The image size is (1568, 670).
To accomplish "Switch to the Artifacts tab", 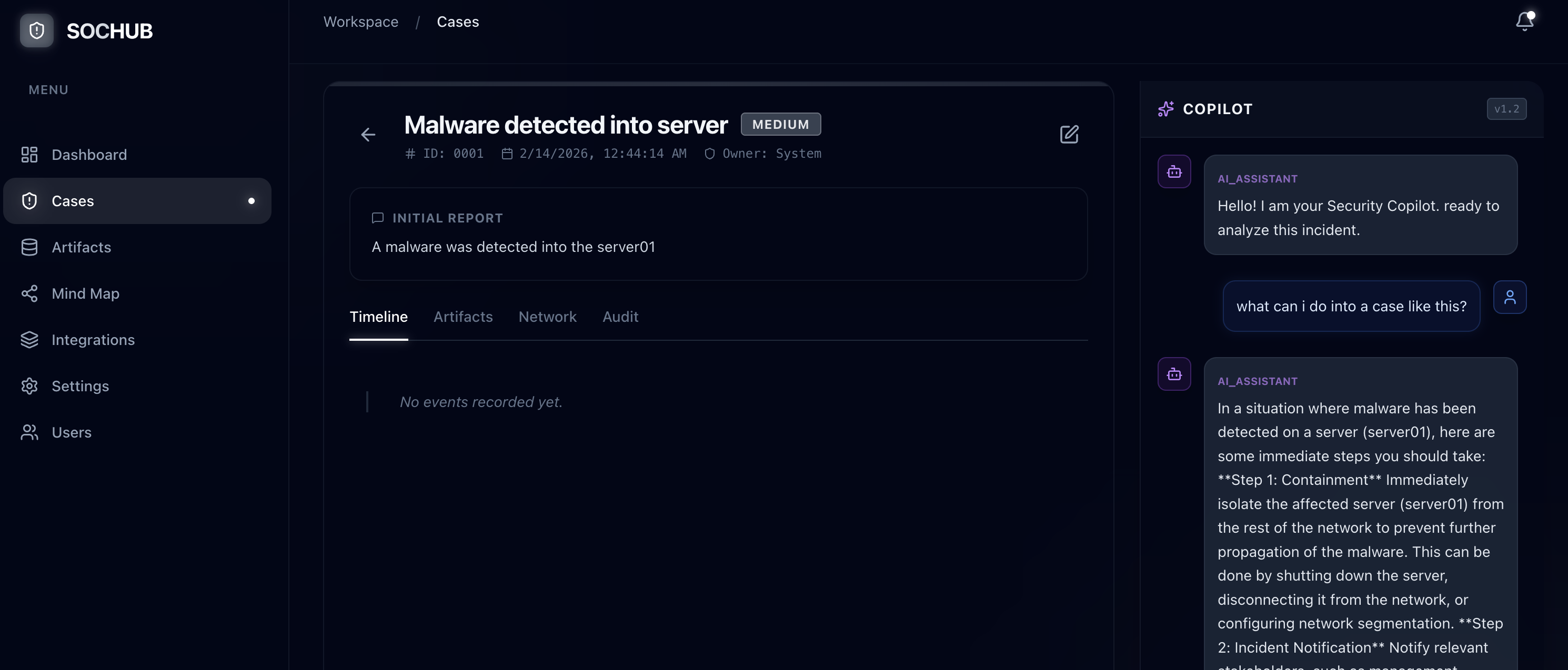I will (463, 317).
